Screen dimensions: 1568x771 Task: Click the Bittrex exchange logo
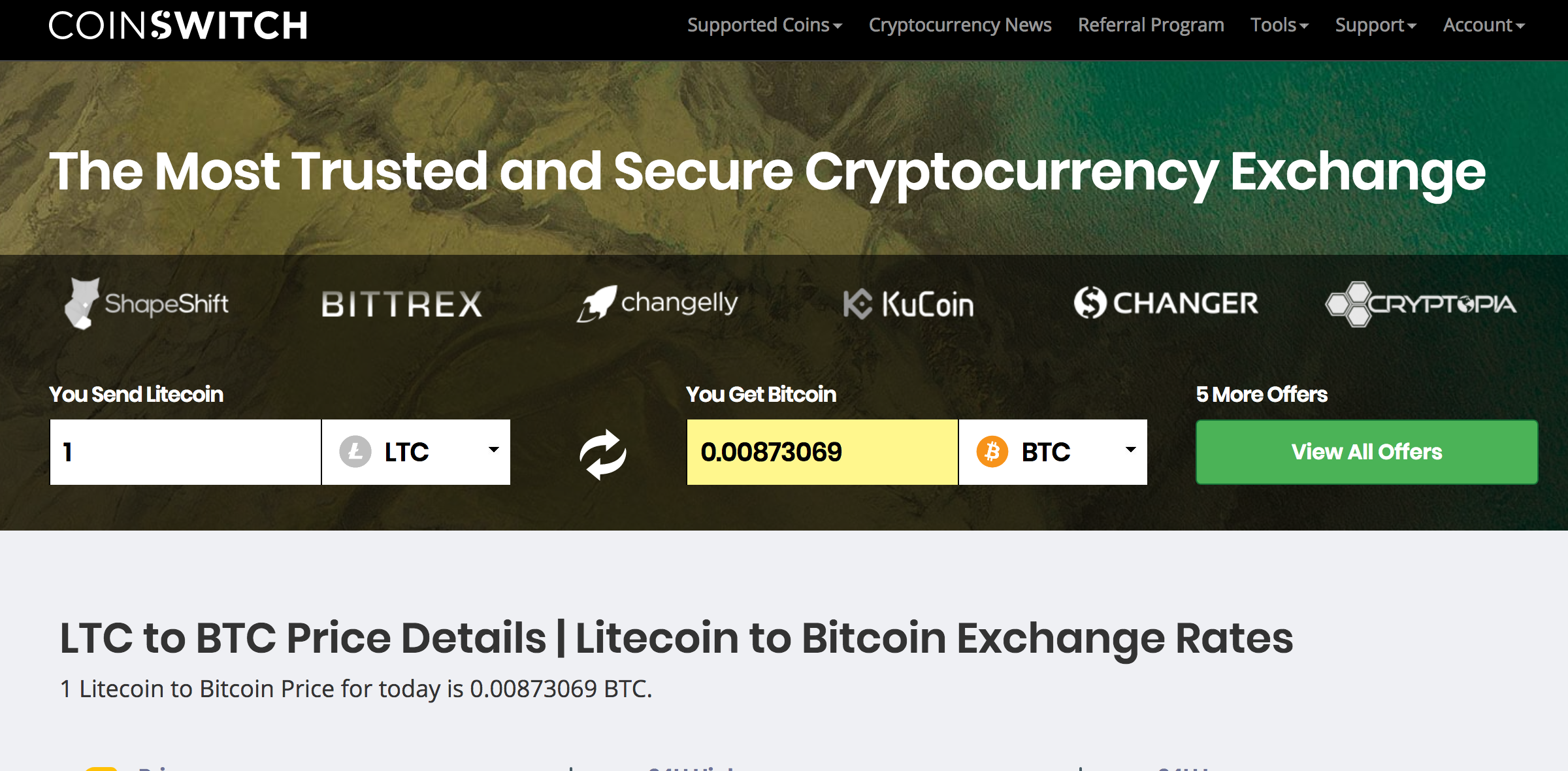(400, 303)
